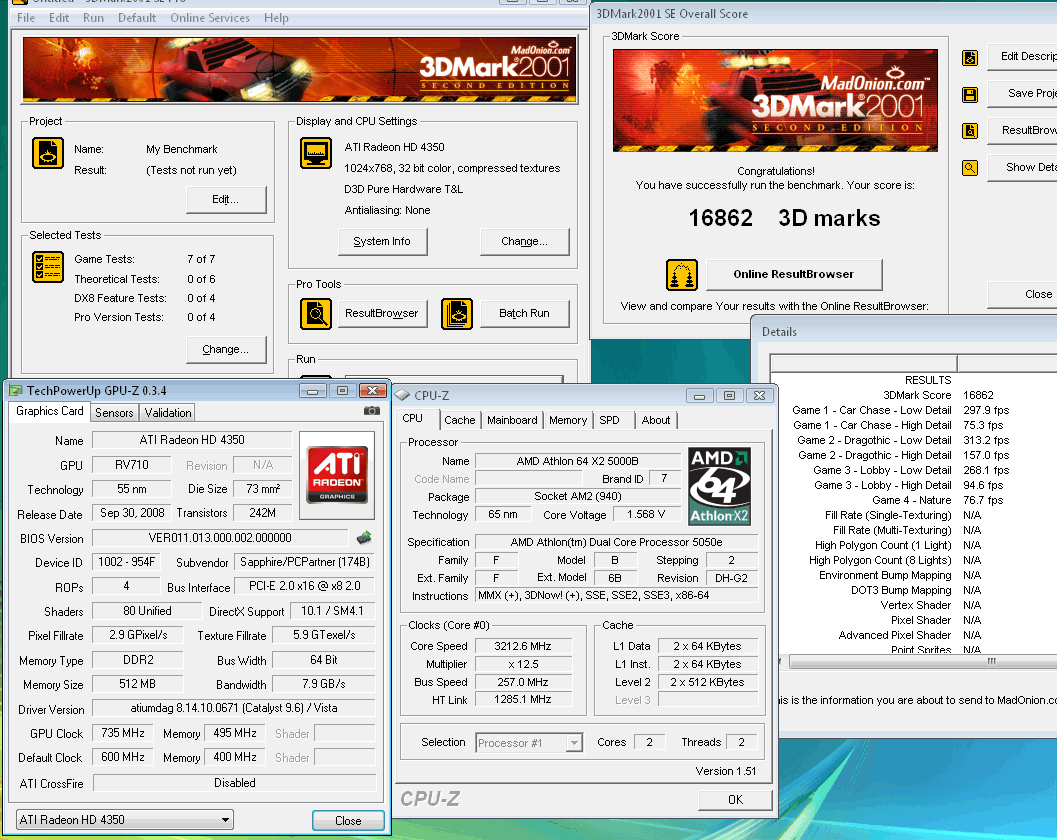Click the AMD Athlon 64 X2 logo in CPU-Z
Image resolution: width=1057 pixels, height=840 pixels.
(720, 486)
